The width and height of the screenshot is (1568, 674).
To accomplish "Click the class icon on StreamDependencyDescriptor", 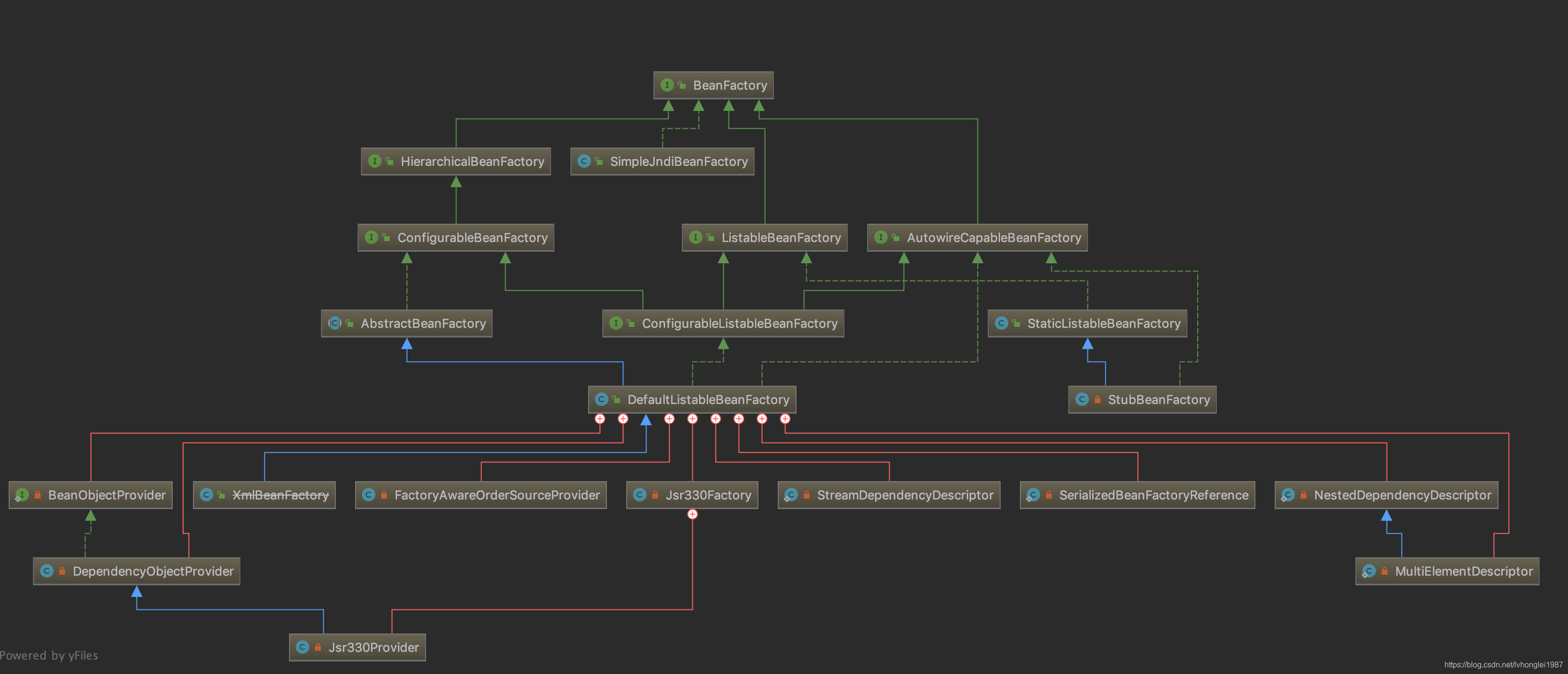I will coord(791,495).
